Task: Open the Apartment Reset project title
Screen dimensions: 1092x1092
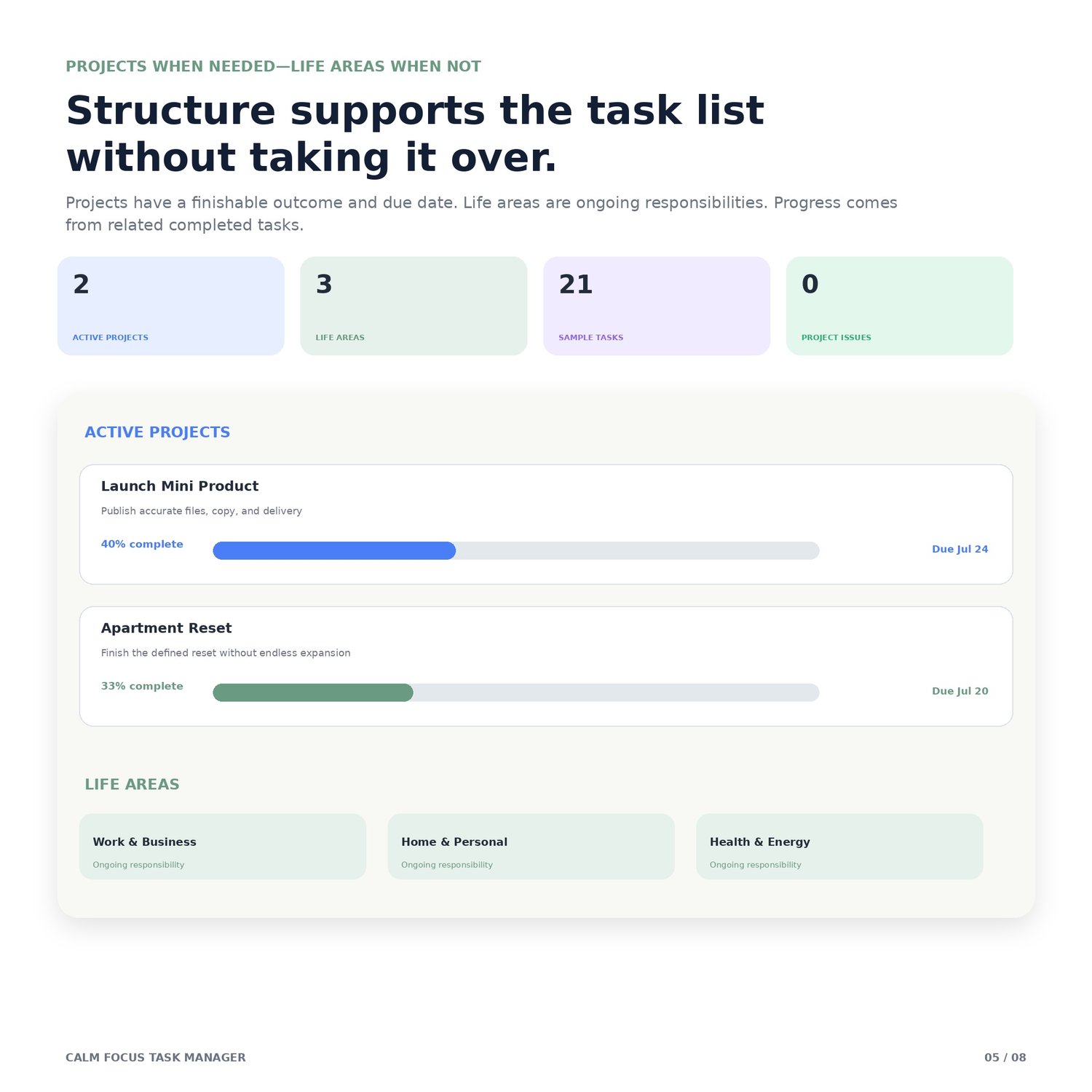Action: [x=166, y=628]
